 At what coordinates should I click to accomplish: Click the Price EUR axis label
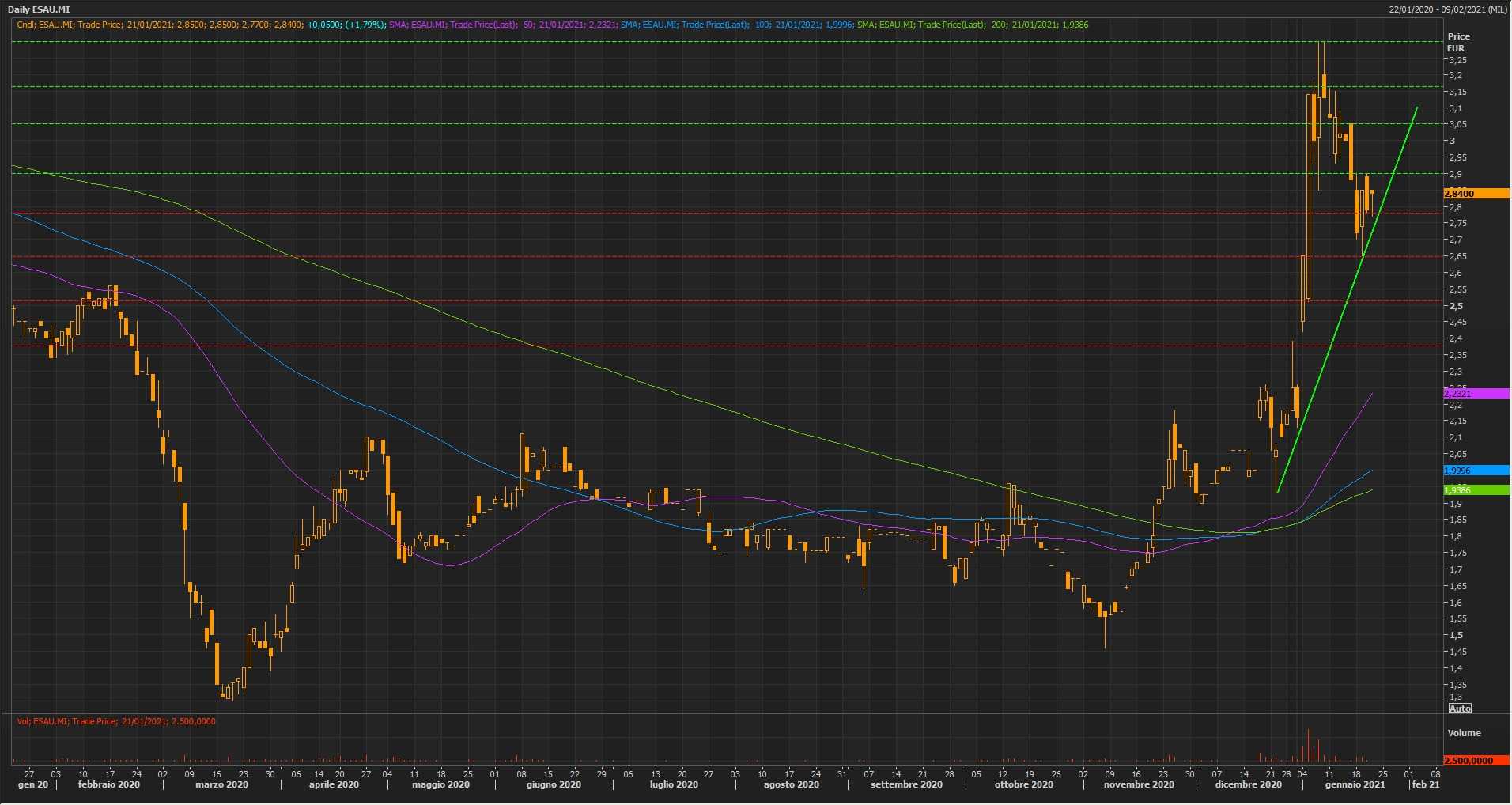coord(1458,42)
